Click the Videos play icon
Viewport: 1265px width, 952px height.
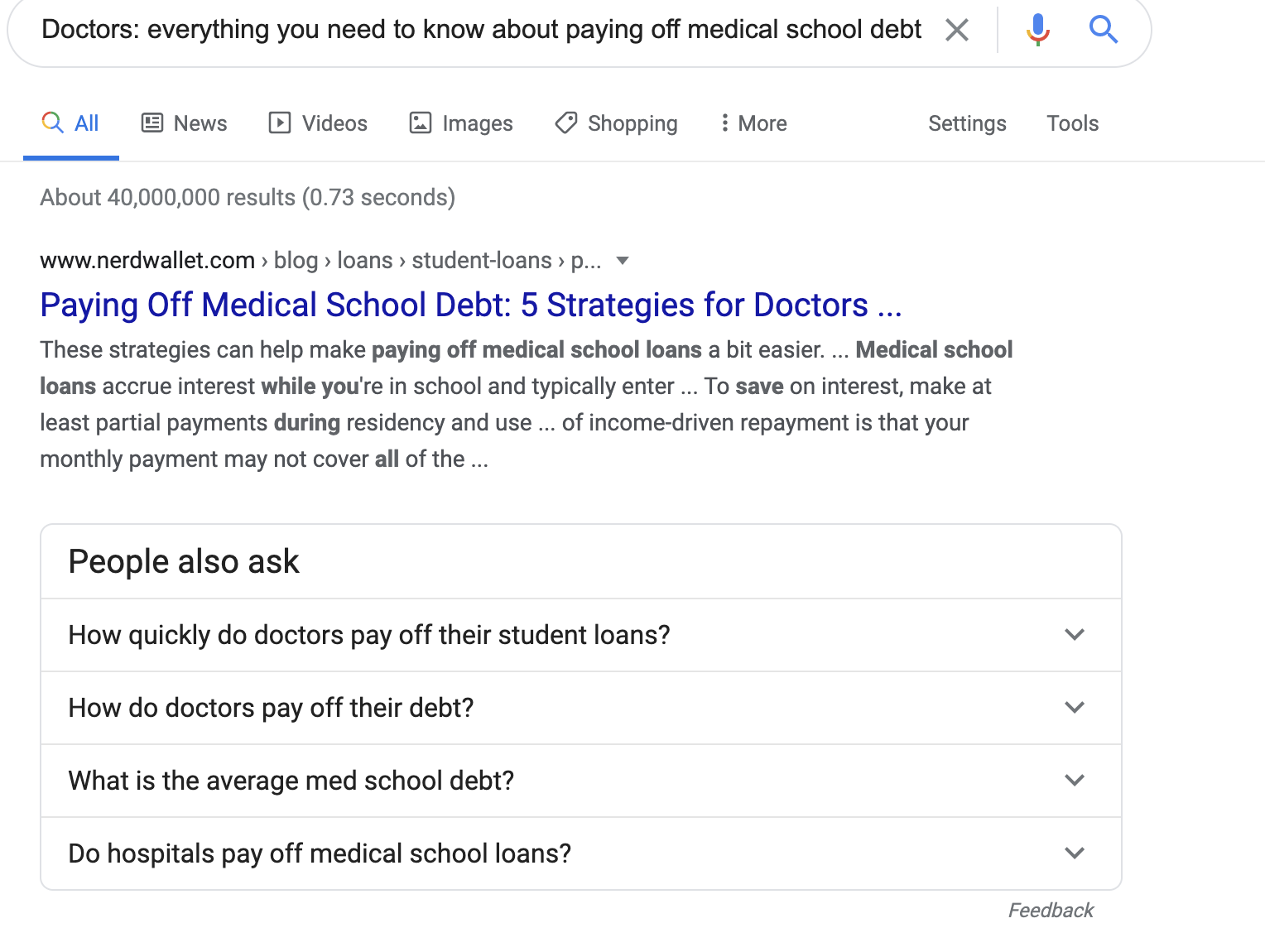[x=281, y=123]
